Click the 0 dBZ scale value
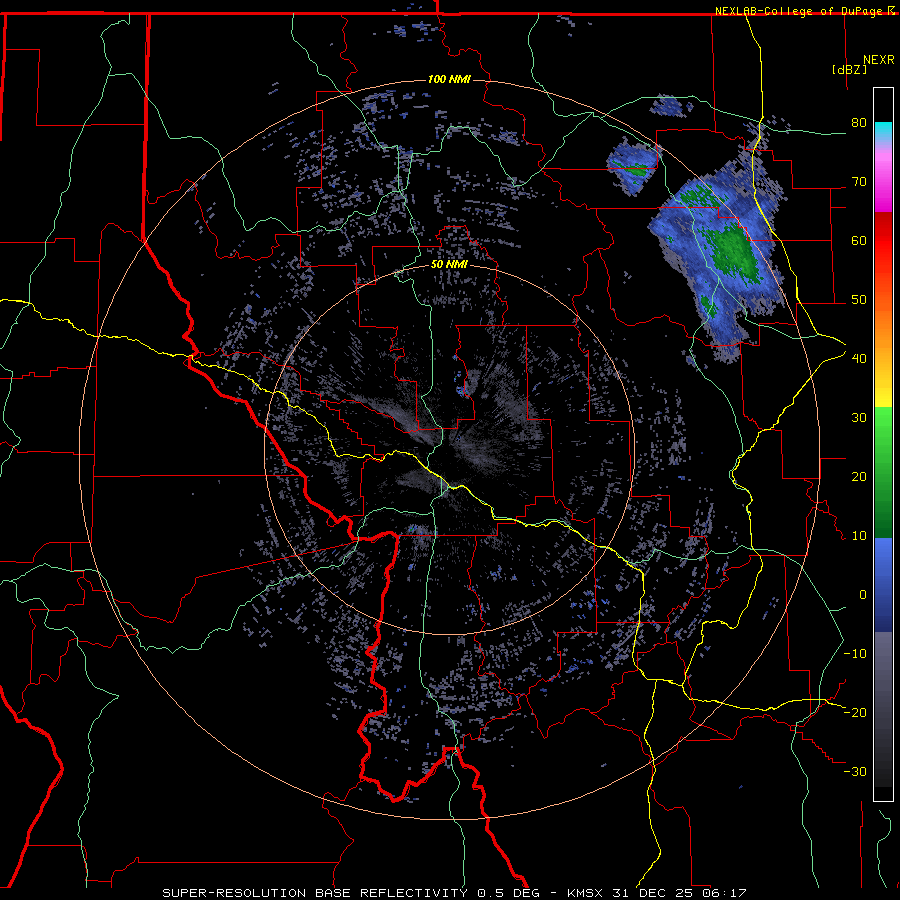Viewport: 900px width, 900px height. [x=863, y=595]
